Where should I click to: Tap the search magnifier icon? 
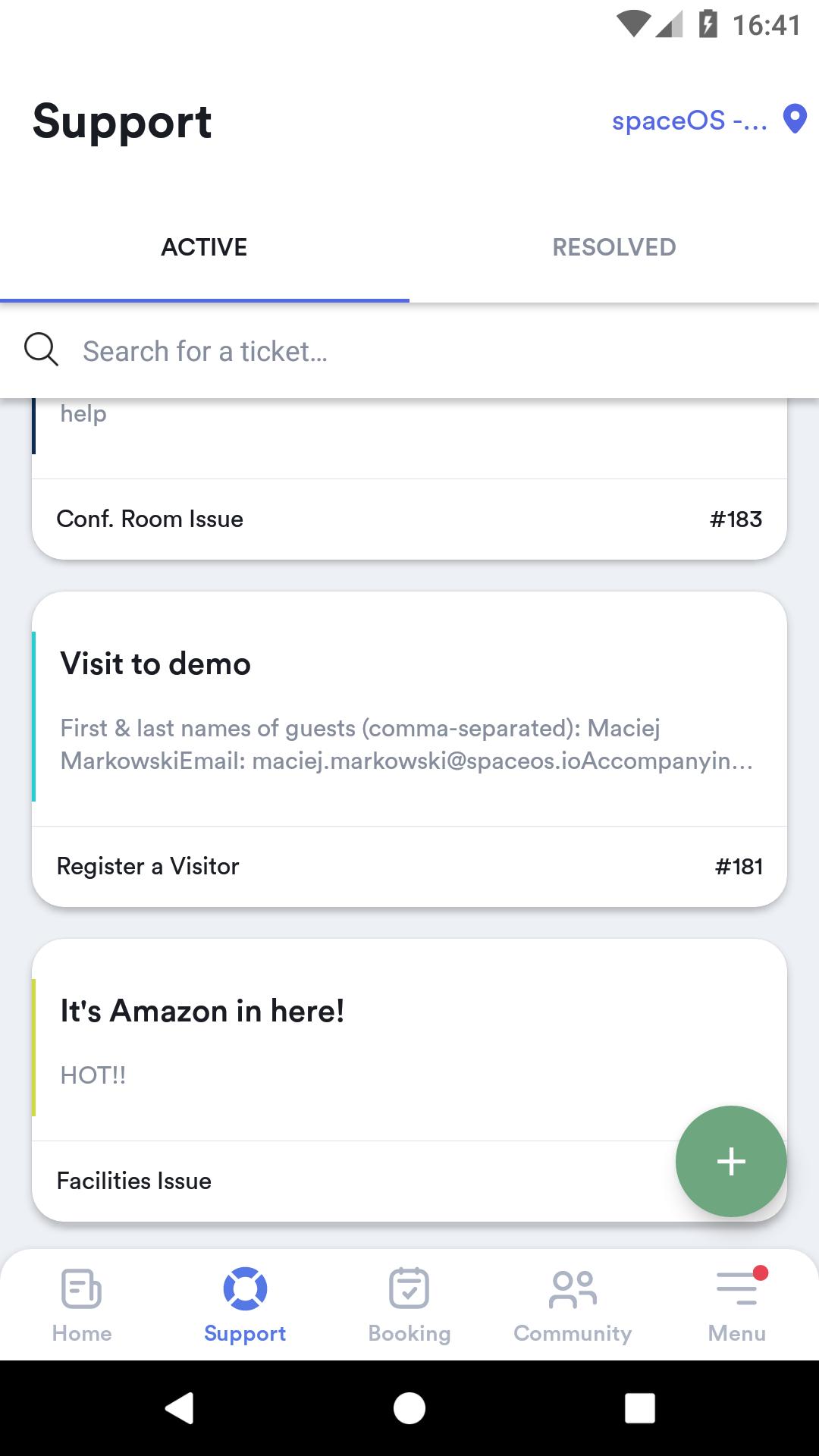(x=41, y=350)
